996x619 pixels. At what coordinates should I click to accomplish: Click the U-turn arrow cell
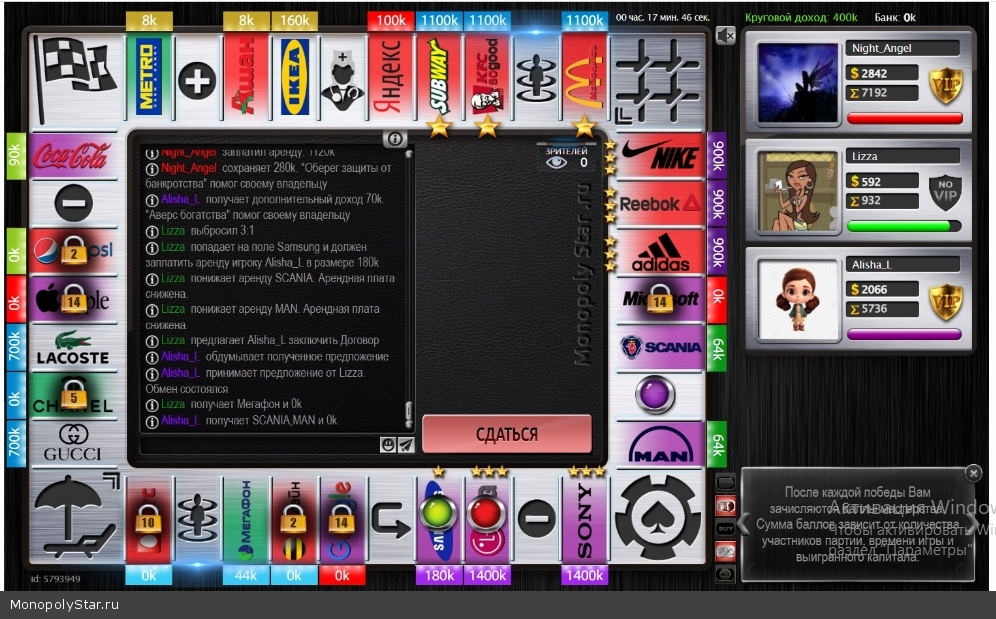pyautogui.click(x=391, y=519)
